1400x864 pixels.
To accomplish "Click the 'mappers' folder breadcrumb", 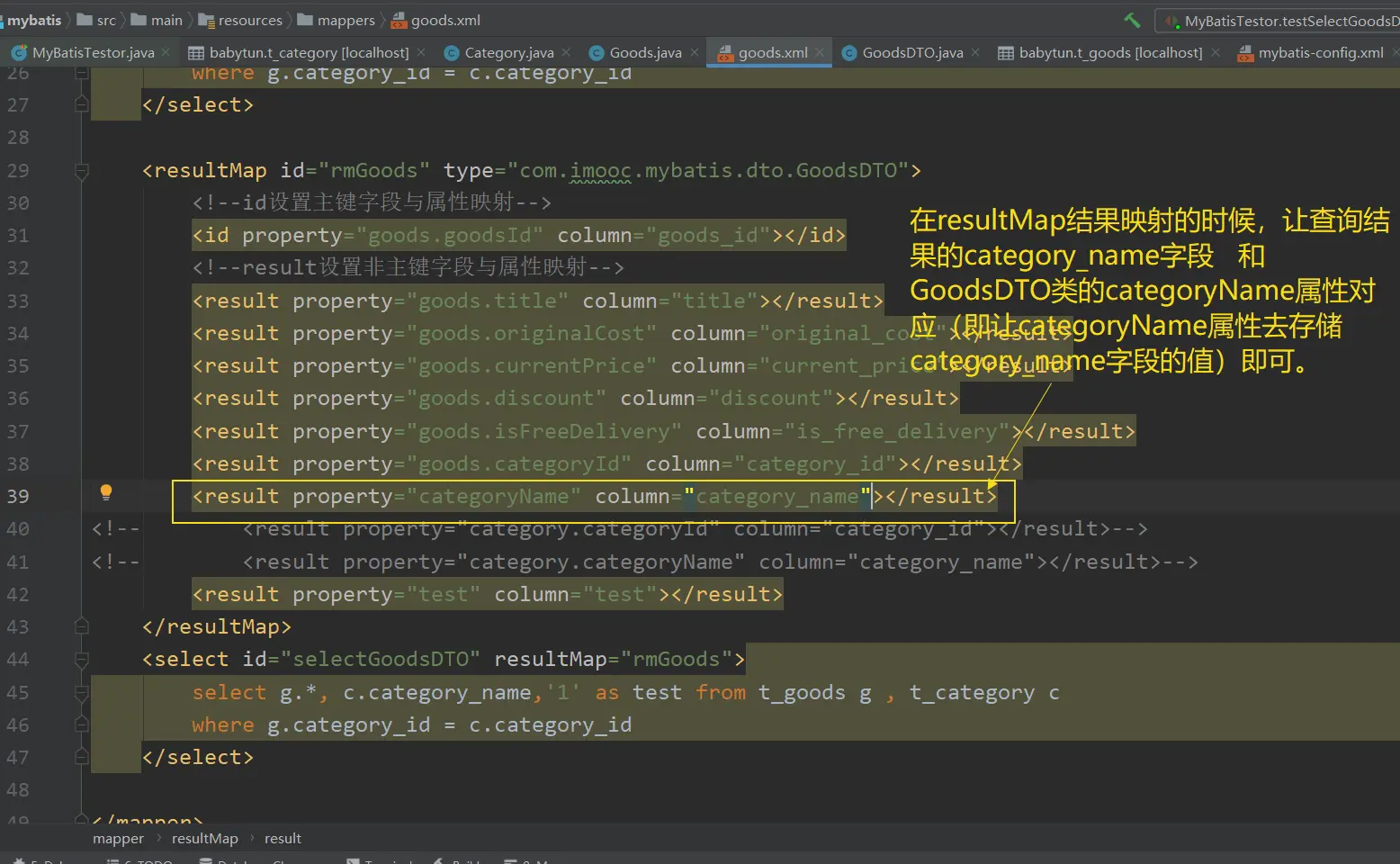I will 346,20.
